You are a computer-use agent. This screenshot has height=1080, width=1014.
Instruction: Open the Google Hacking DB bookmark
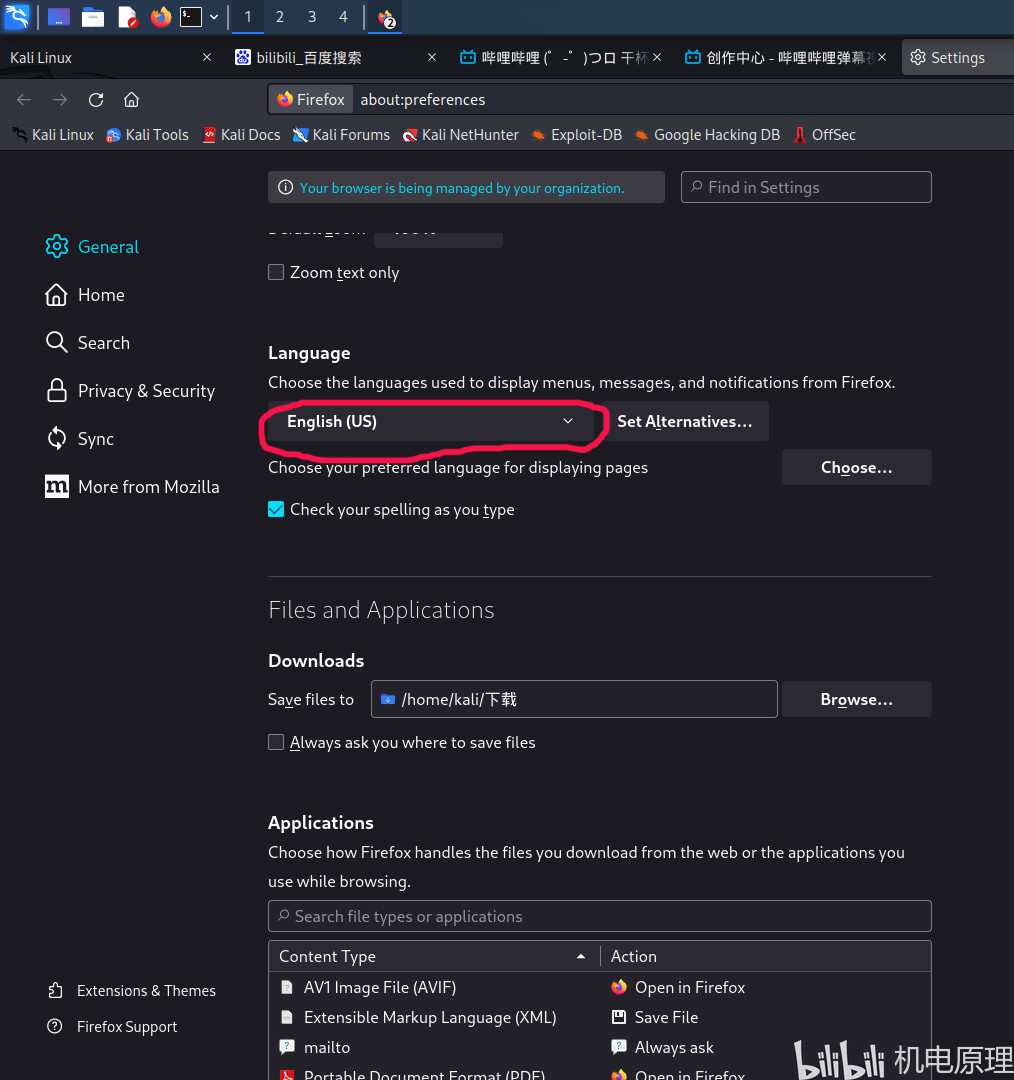click(707, 135)
